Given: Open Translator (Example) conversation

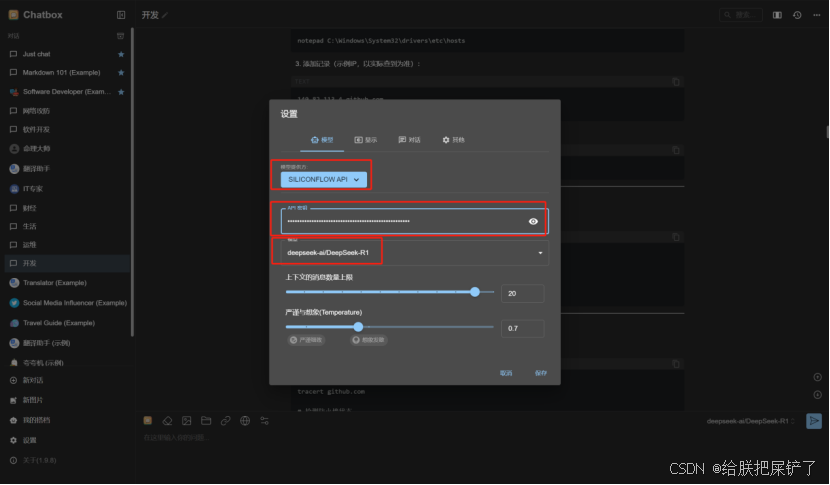Looking at the screenshot, I should pos(67,283).
